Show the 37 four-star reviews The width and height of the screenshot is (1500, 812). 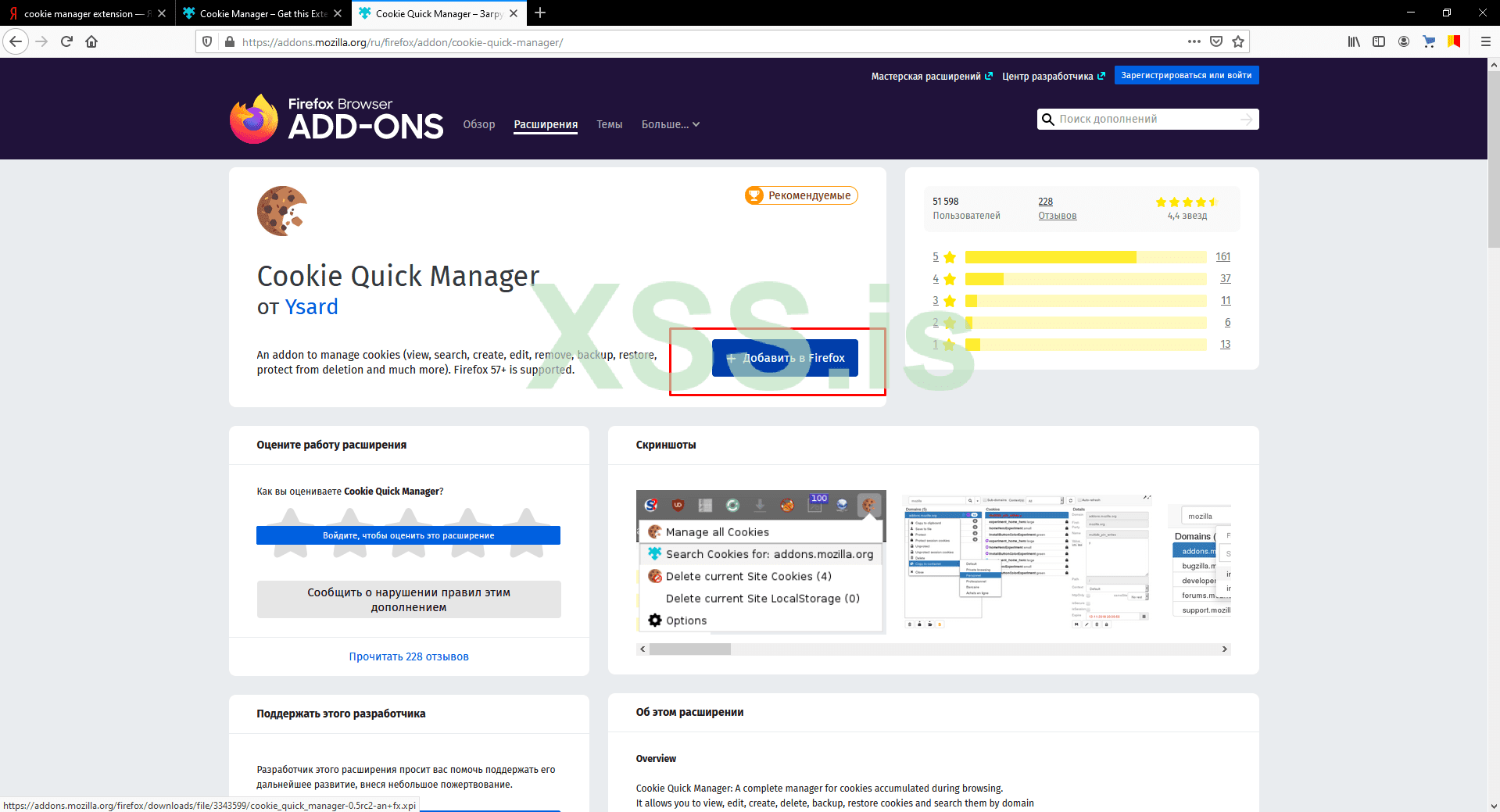point(1226,279)
